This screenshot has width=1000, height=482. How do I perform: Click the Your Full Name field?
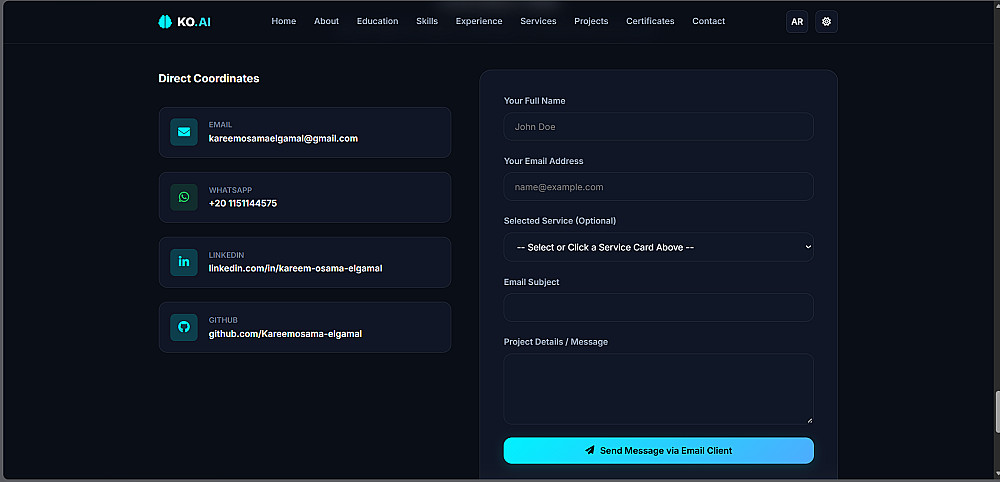click(659, 127)
